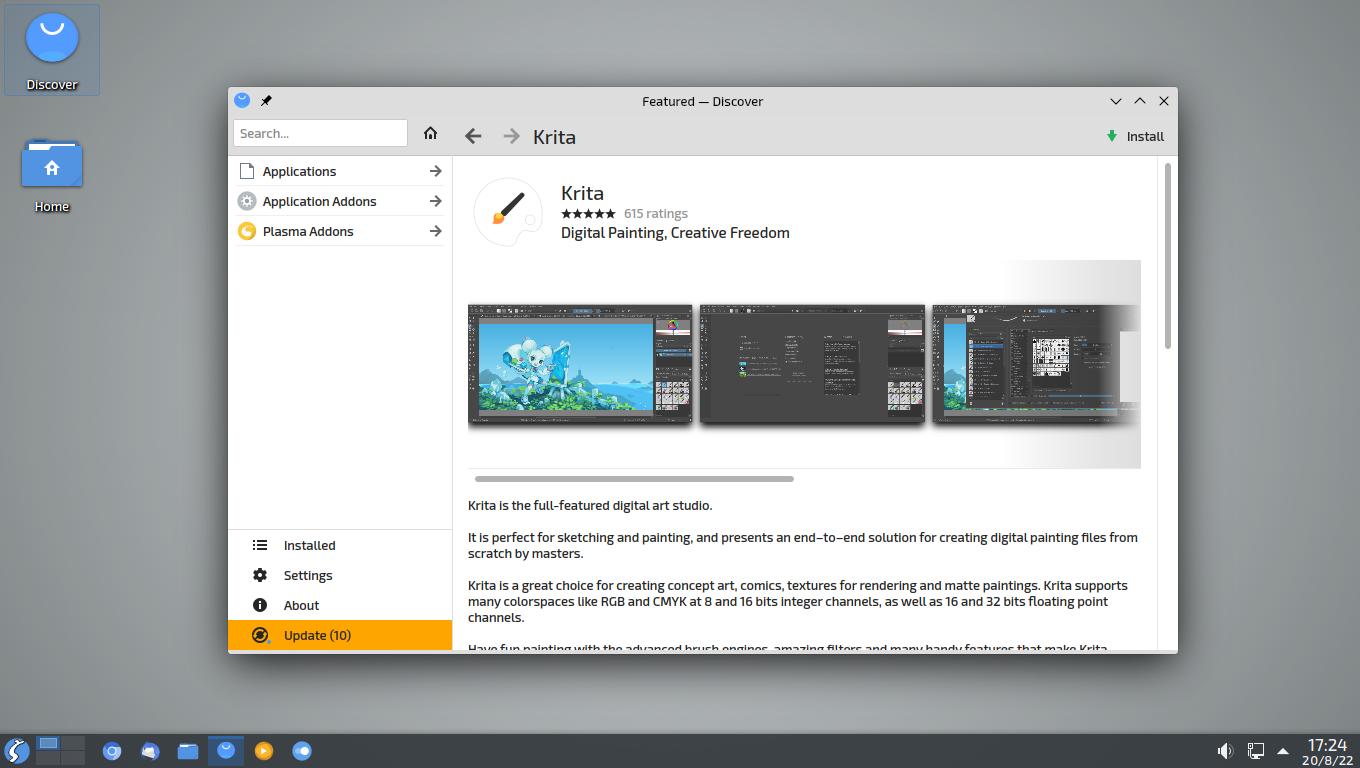
Task: Maximize the Discover window
Action: coord(1140,101)
